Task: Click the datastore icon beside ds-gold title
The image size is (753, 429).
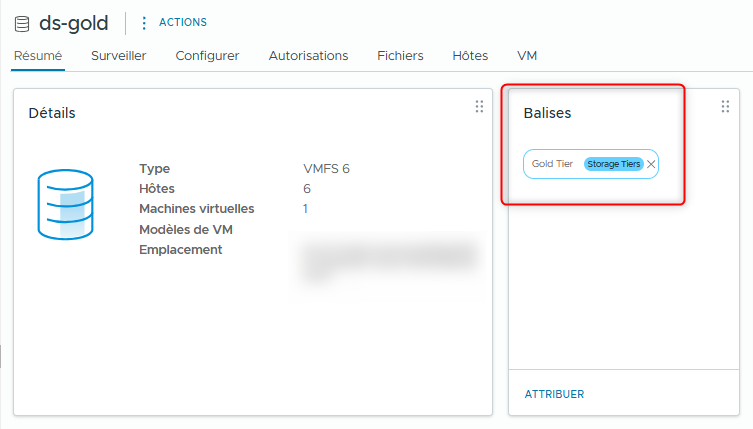Action: point(21,23)
